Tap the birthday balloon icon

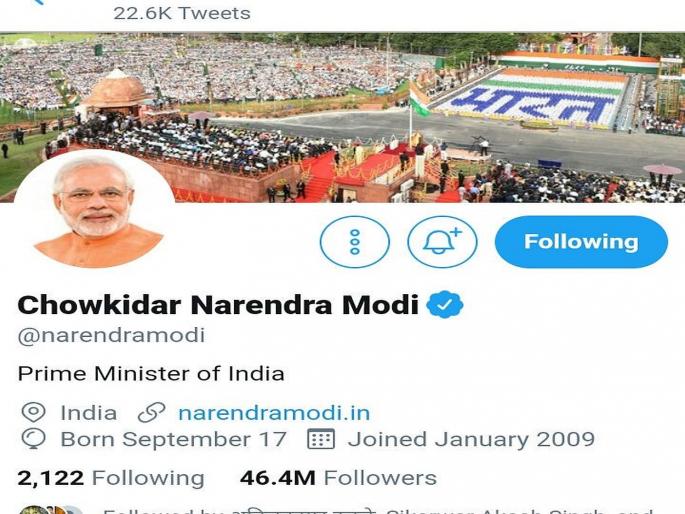(34, 439)
